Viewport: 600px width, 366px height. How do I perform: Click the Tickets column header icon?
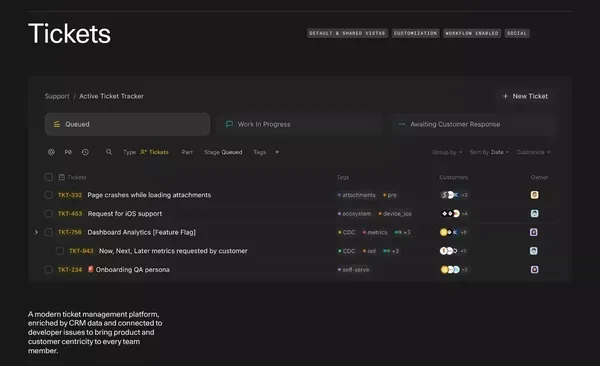(62, 177)
